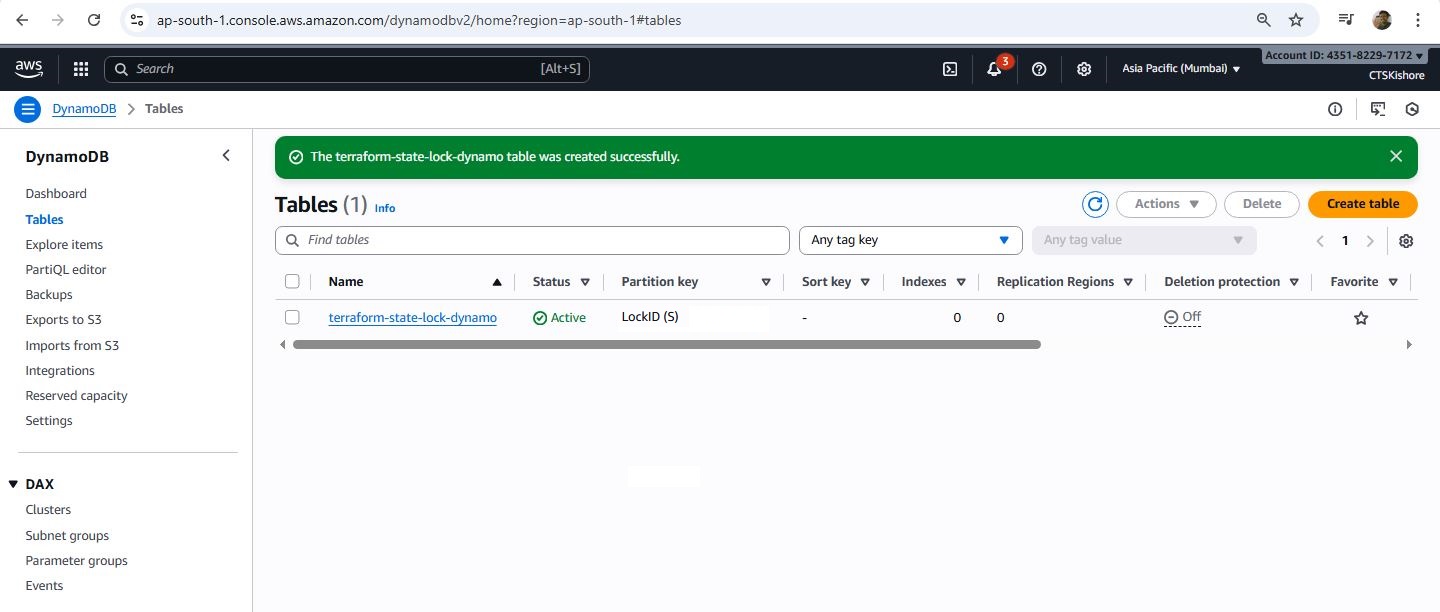The width and height of the screenshot is (1440, 612).
Task: Select all tables header checkbox
Action: click(x=292, y=282)
